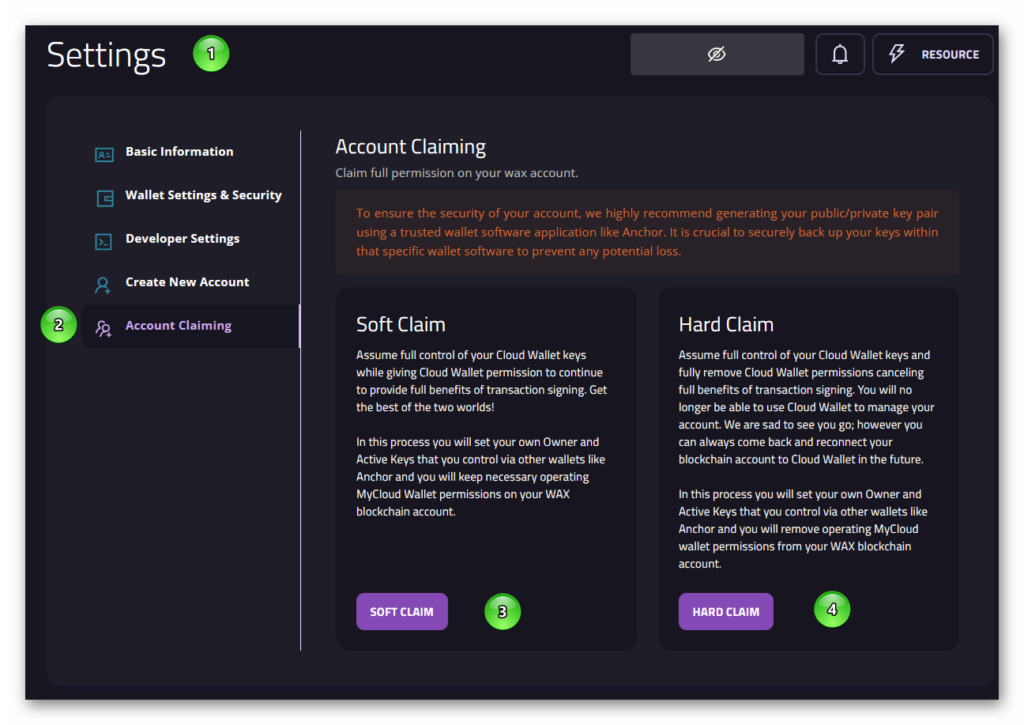The image size is (1024, 725).
Task: Toggle balance visibility with the crossed-eye icon
Action: click(x=716, y=54)
